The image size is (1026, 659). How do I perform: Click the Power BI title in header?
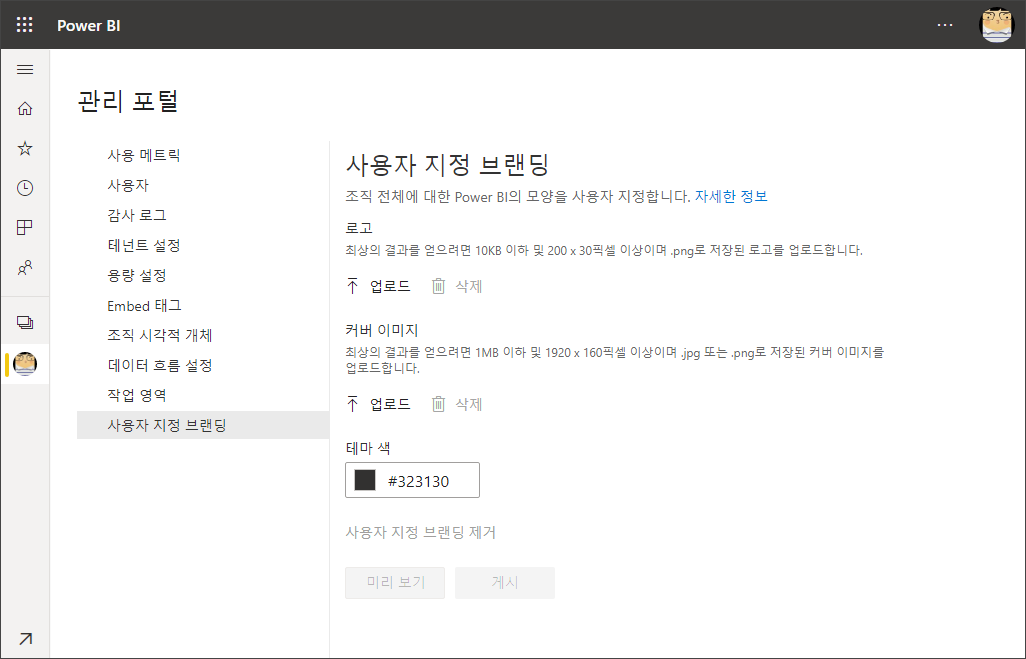88,26
